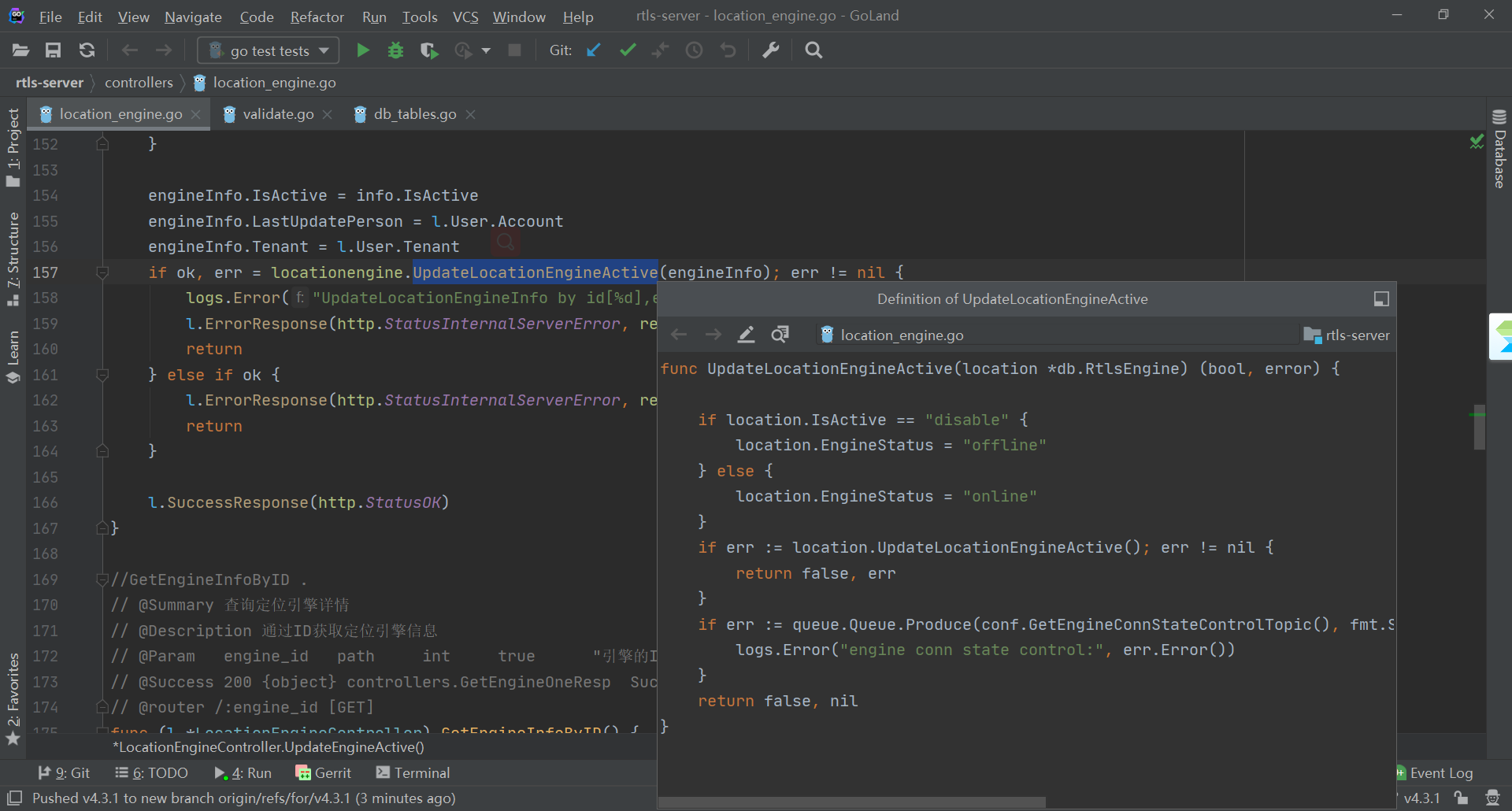Click show source find icon in popup
The image size is (1512, 811).
(x=780, y=335)
